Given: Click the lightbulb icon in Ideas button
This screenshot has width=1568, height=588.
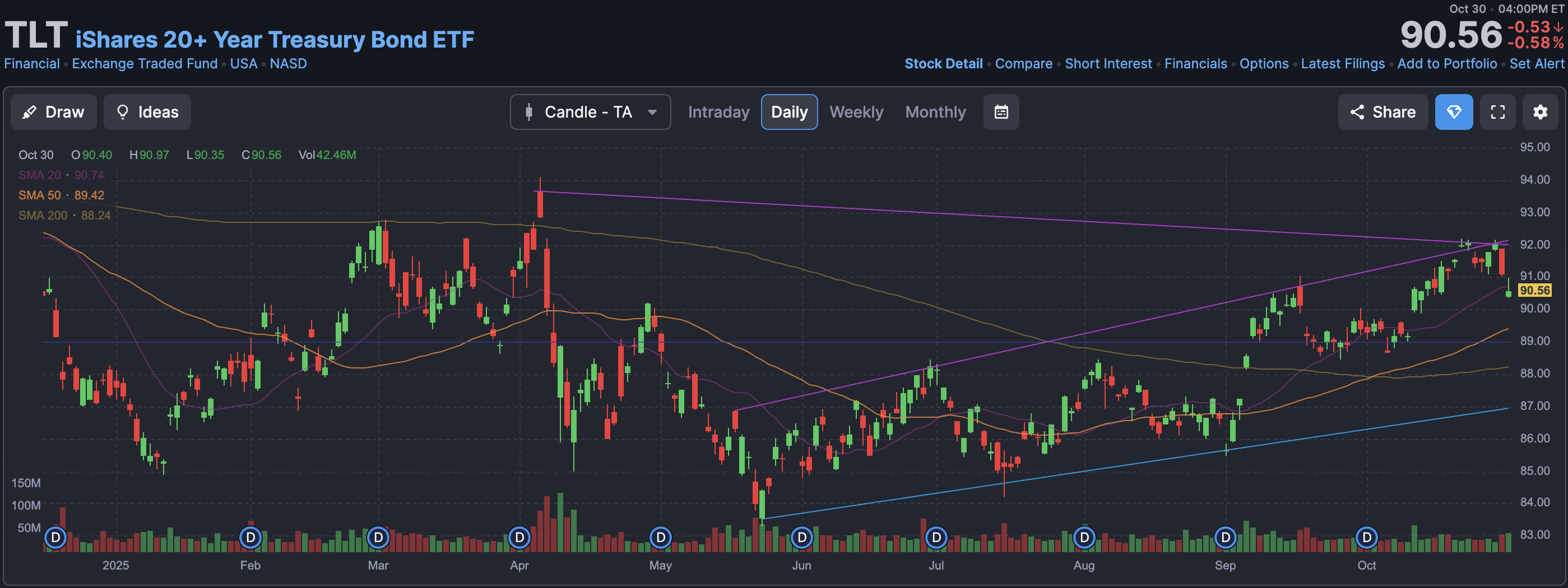Looking at the screenshot, I should (122, 112).
